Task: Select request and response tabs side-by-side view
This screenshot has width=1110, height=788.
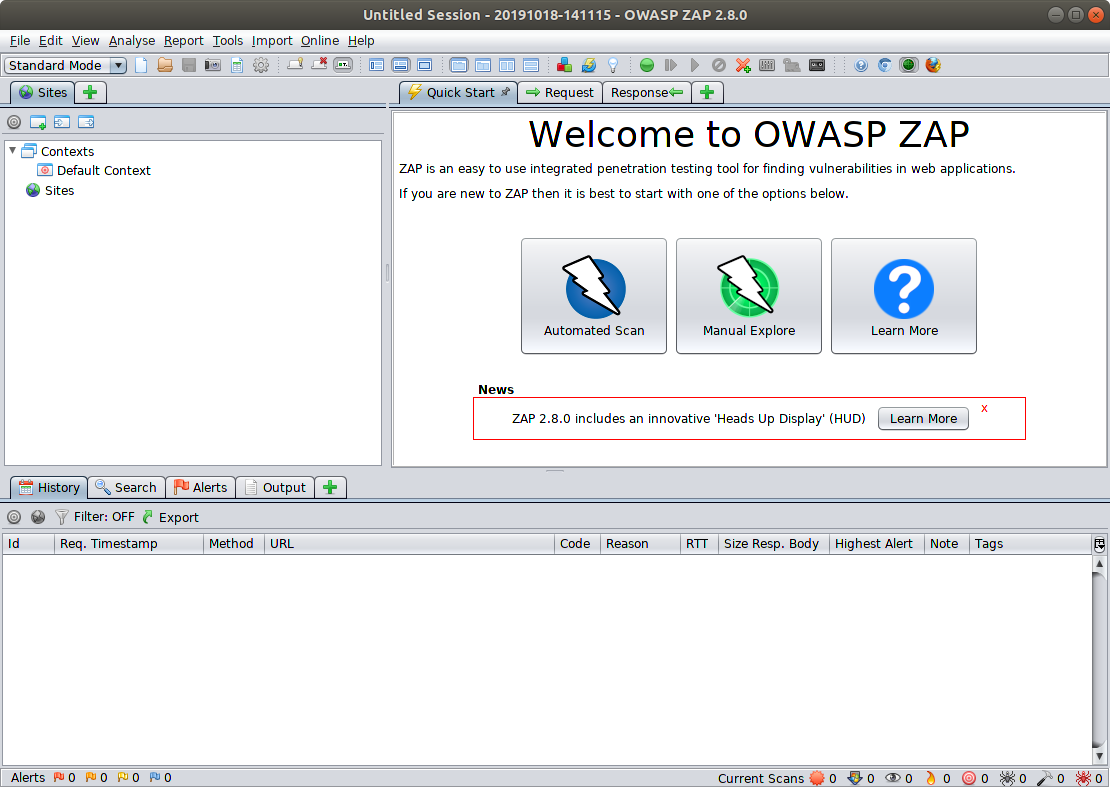Action: [x=507, y=65]
